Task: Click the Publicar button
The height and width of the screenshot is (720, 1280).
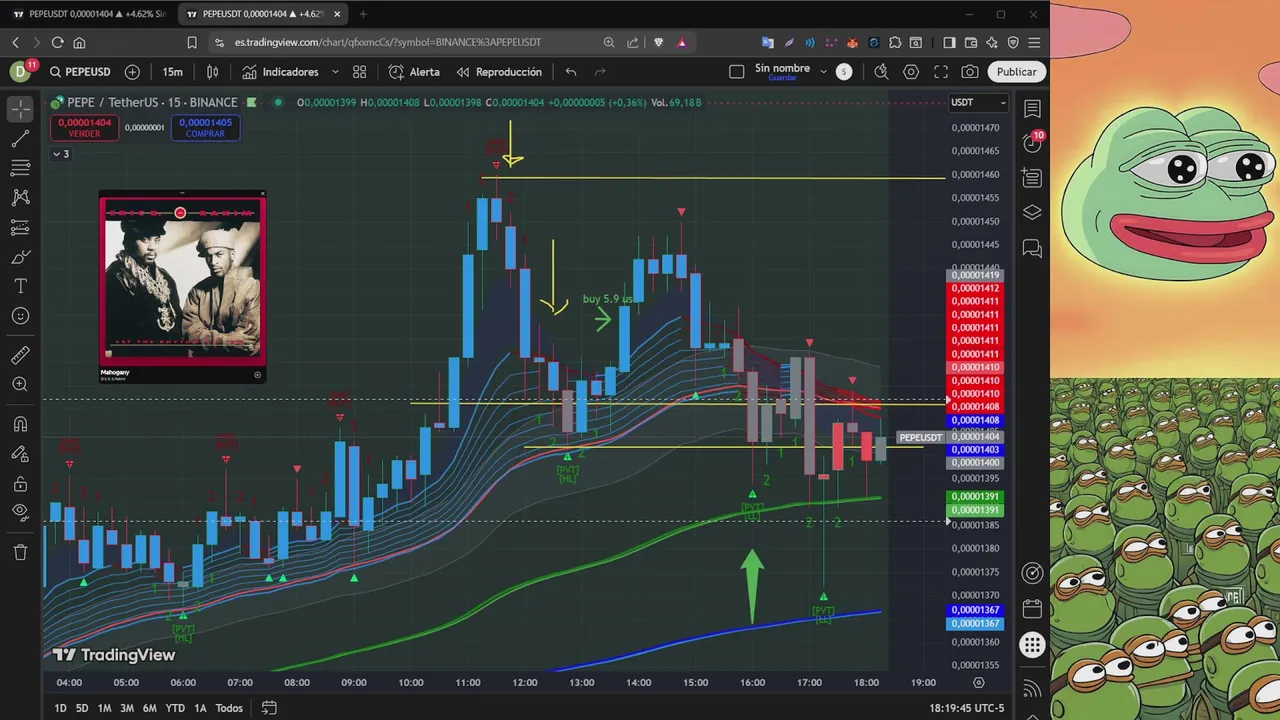Action: (x=1016, y=72)
